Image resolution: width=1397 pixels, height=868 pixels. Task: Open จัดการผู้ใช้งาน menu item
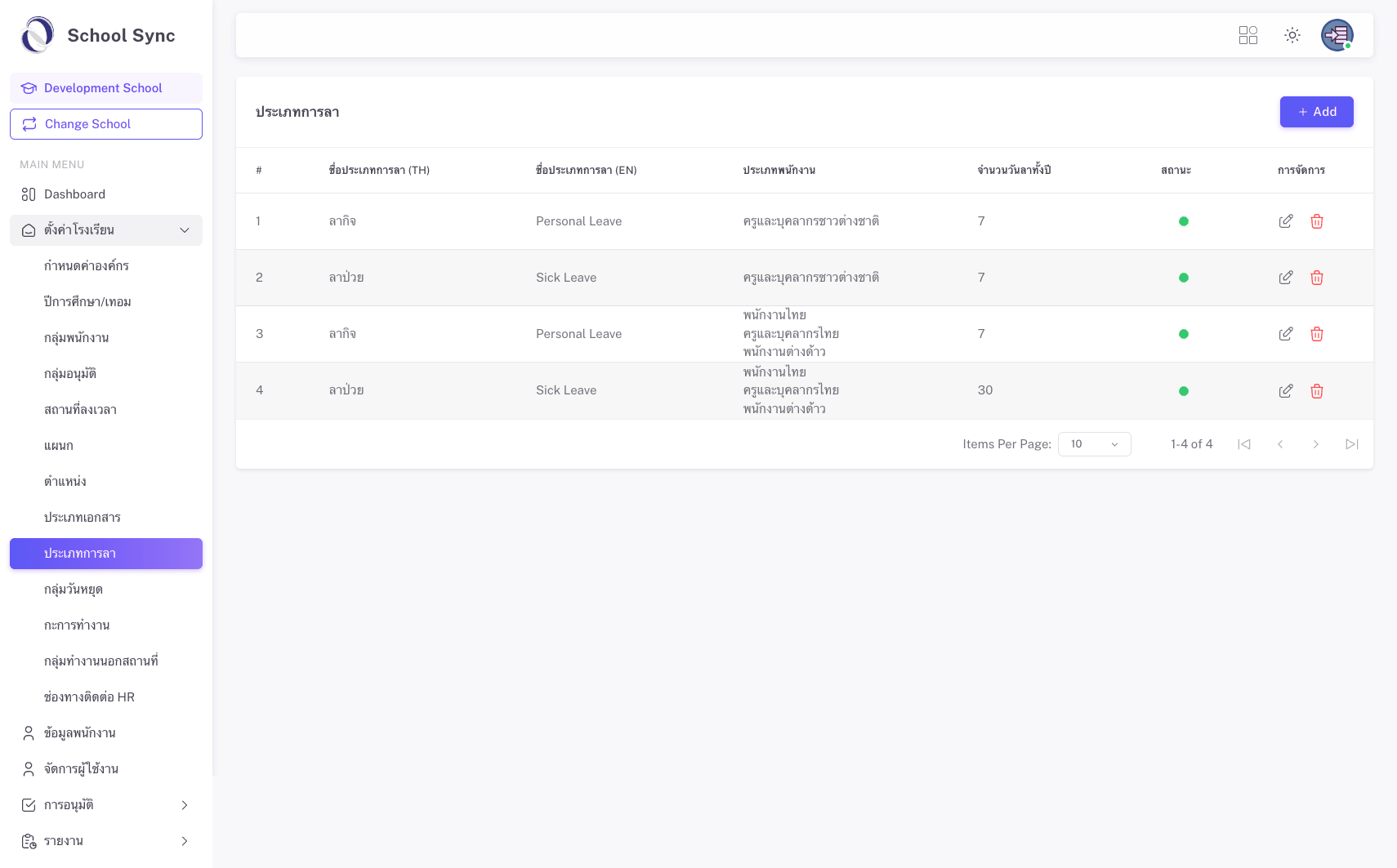pyautogui.click(x=106, y=769)
